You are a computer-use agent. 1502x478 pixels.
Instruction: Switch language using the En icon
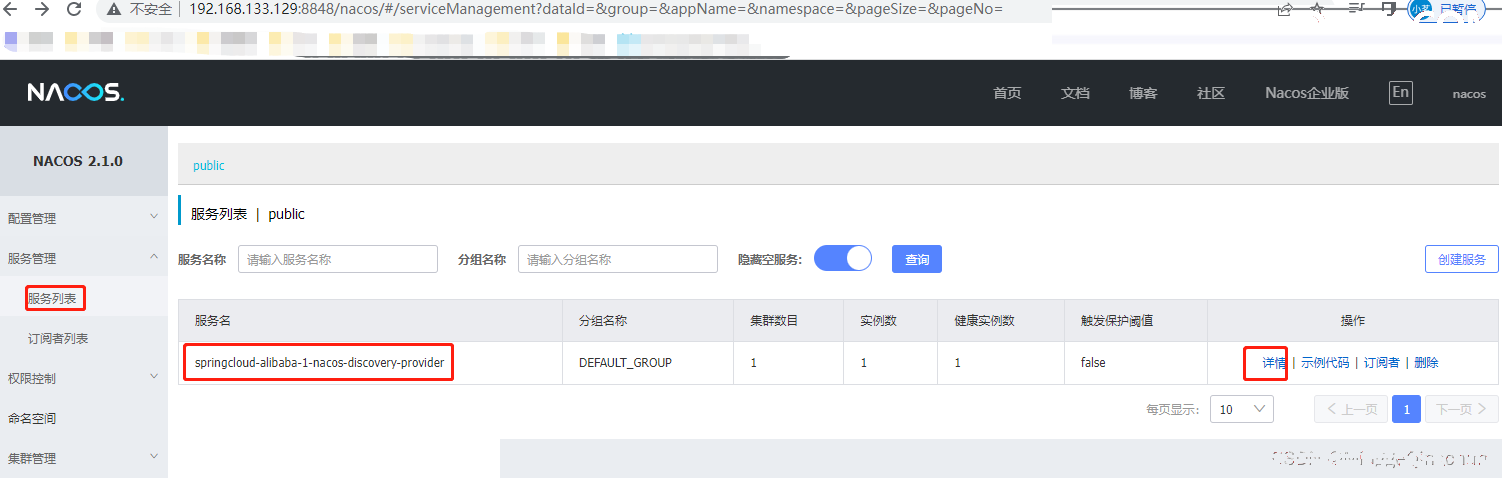pos(1400,93)
